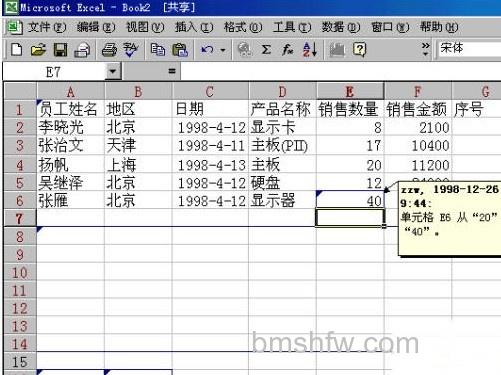Select the 销售数量 header cell

click(x=350, y=109)
